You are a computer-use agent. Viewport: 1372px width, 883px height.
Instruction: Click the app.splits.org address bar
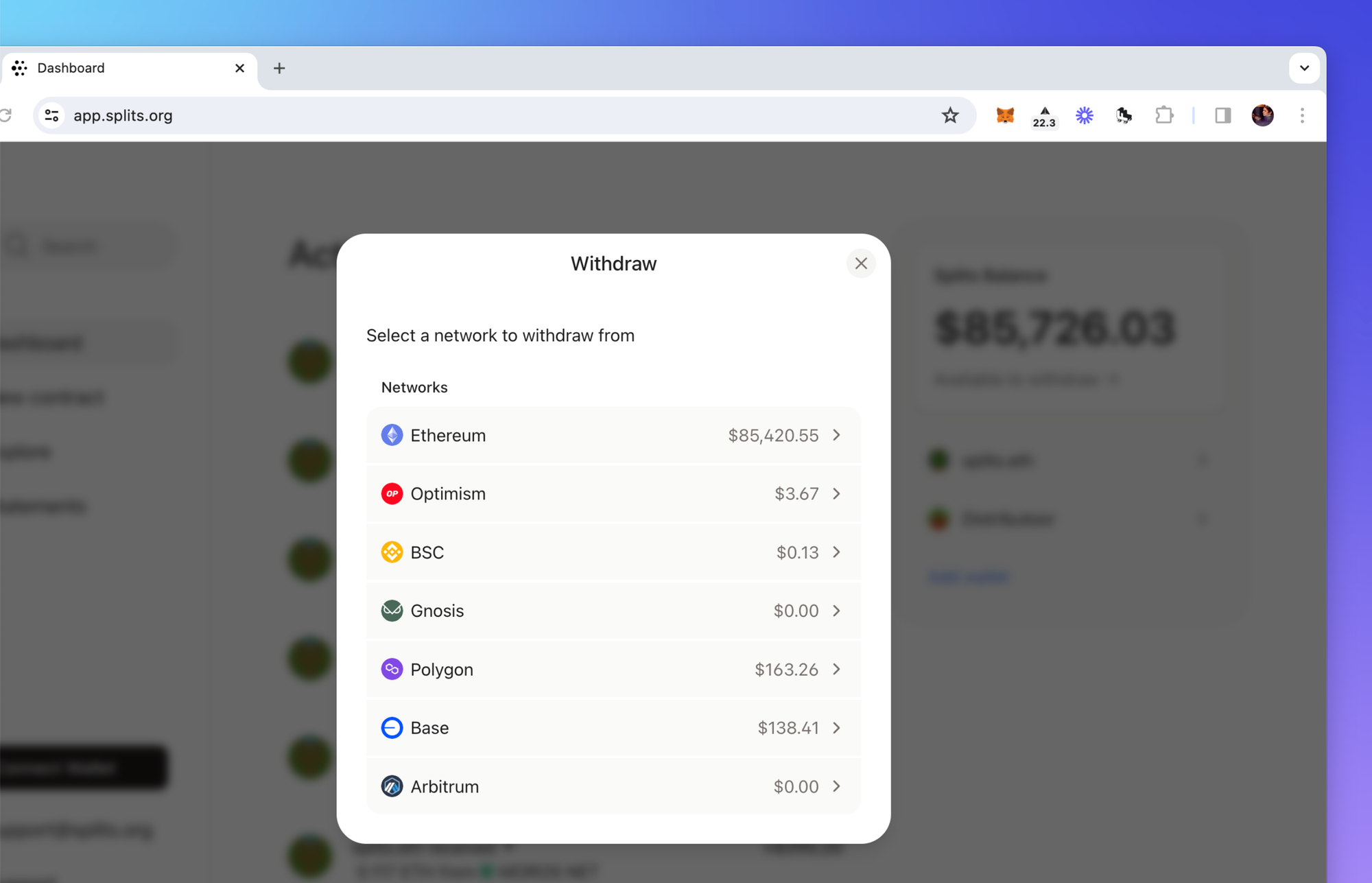tap(480, 115)
